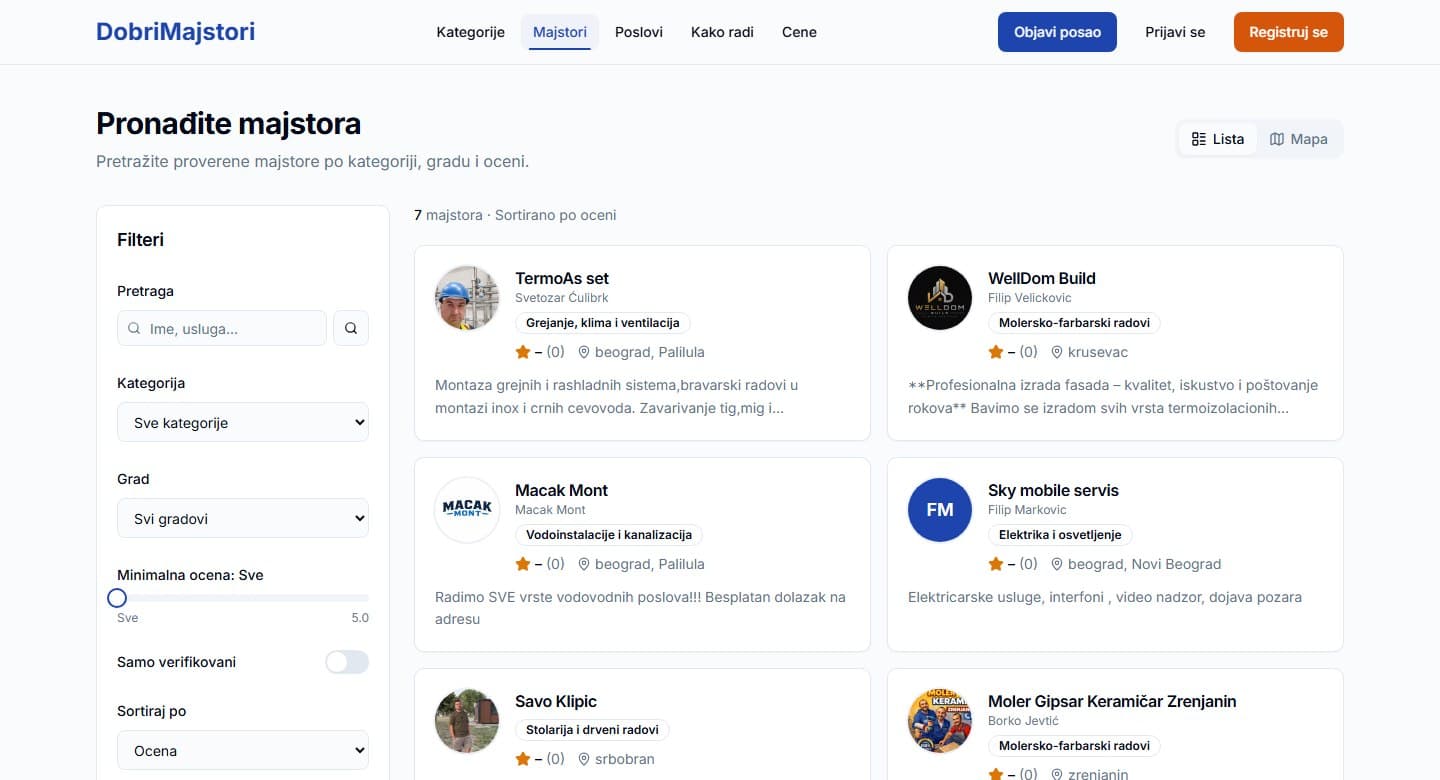The image size is (1440, 780).
Task: Click Prijavi se link
Action: point(1175,32)
